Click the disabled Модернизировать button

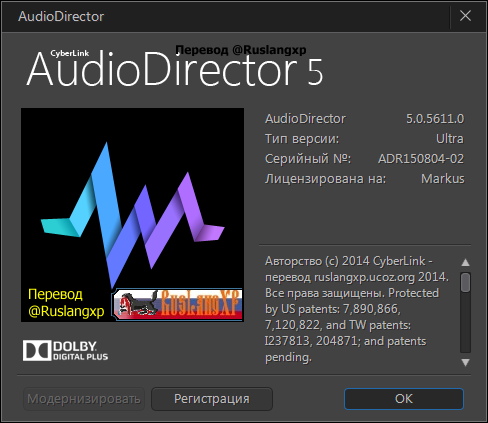coord(84,399)
